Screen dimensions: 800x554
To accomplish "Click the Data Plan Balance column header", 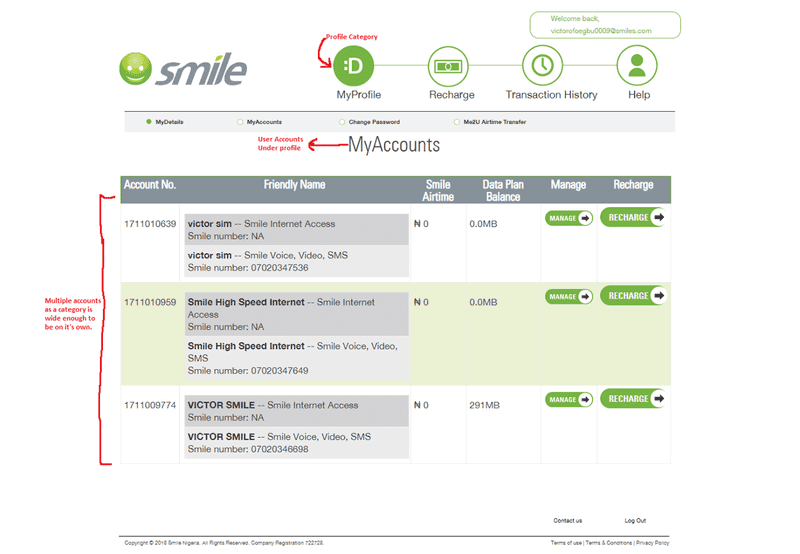I will 503,190.
